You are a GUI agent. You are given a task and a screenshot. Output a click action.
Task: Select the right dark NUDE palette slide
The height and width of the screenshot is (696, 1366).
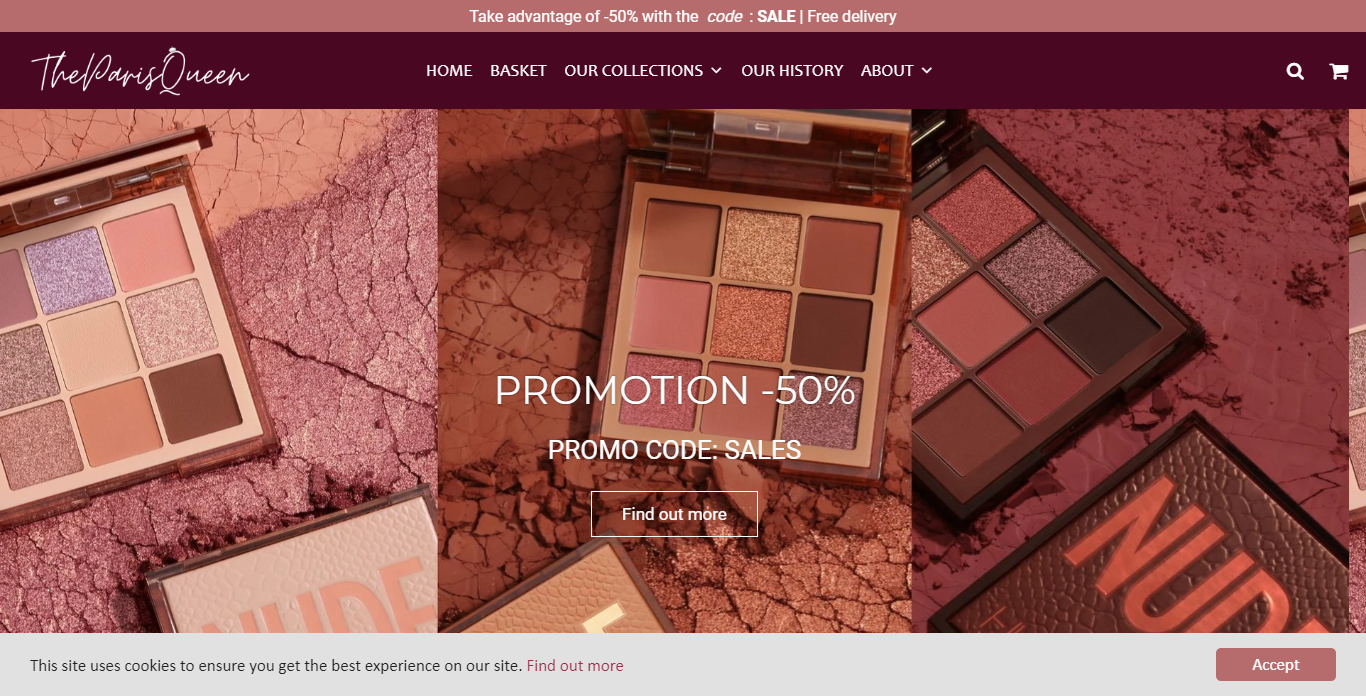click(1130, 371)
